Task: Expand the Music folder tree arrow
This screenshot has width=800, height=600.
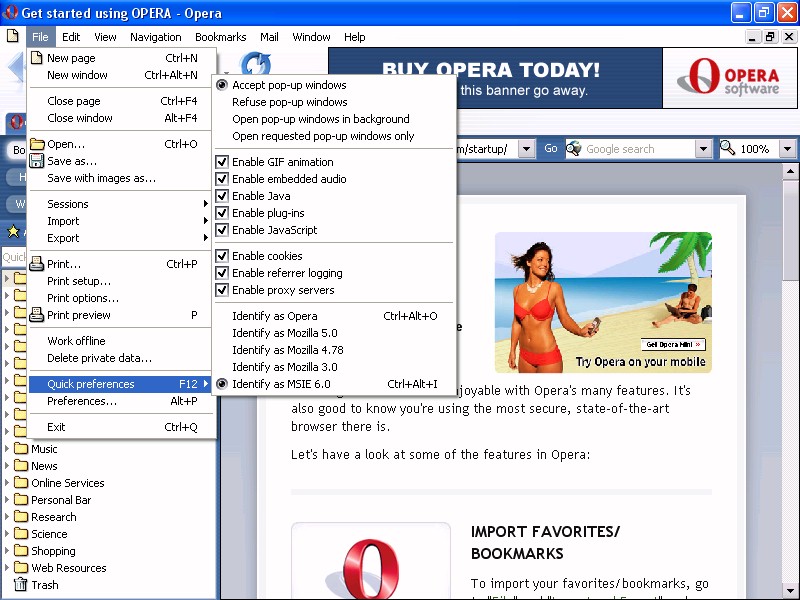Action: click(x=7, y=449)
